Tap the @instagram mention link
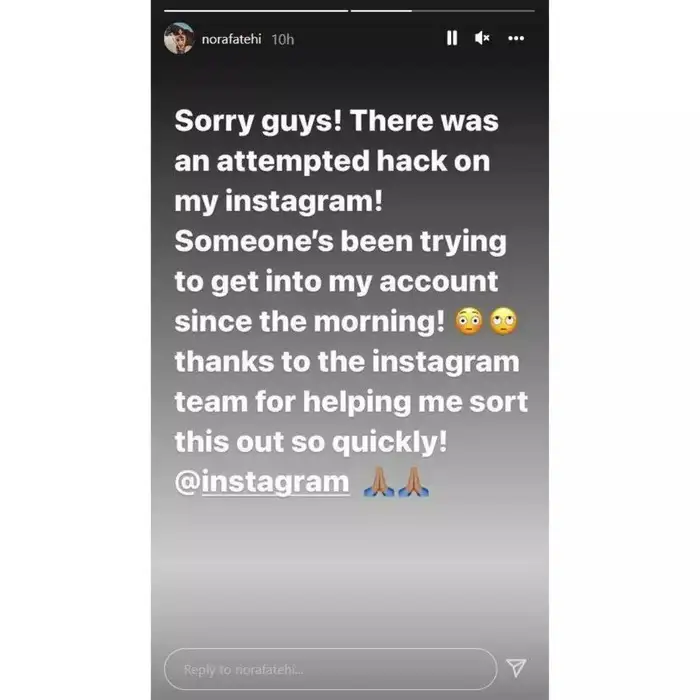Image resolution: width=700 pixels, height=700 pixels. [x=262, y=482]
